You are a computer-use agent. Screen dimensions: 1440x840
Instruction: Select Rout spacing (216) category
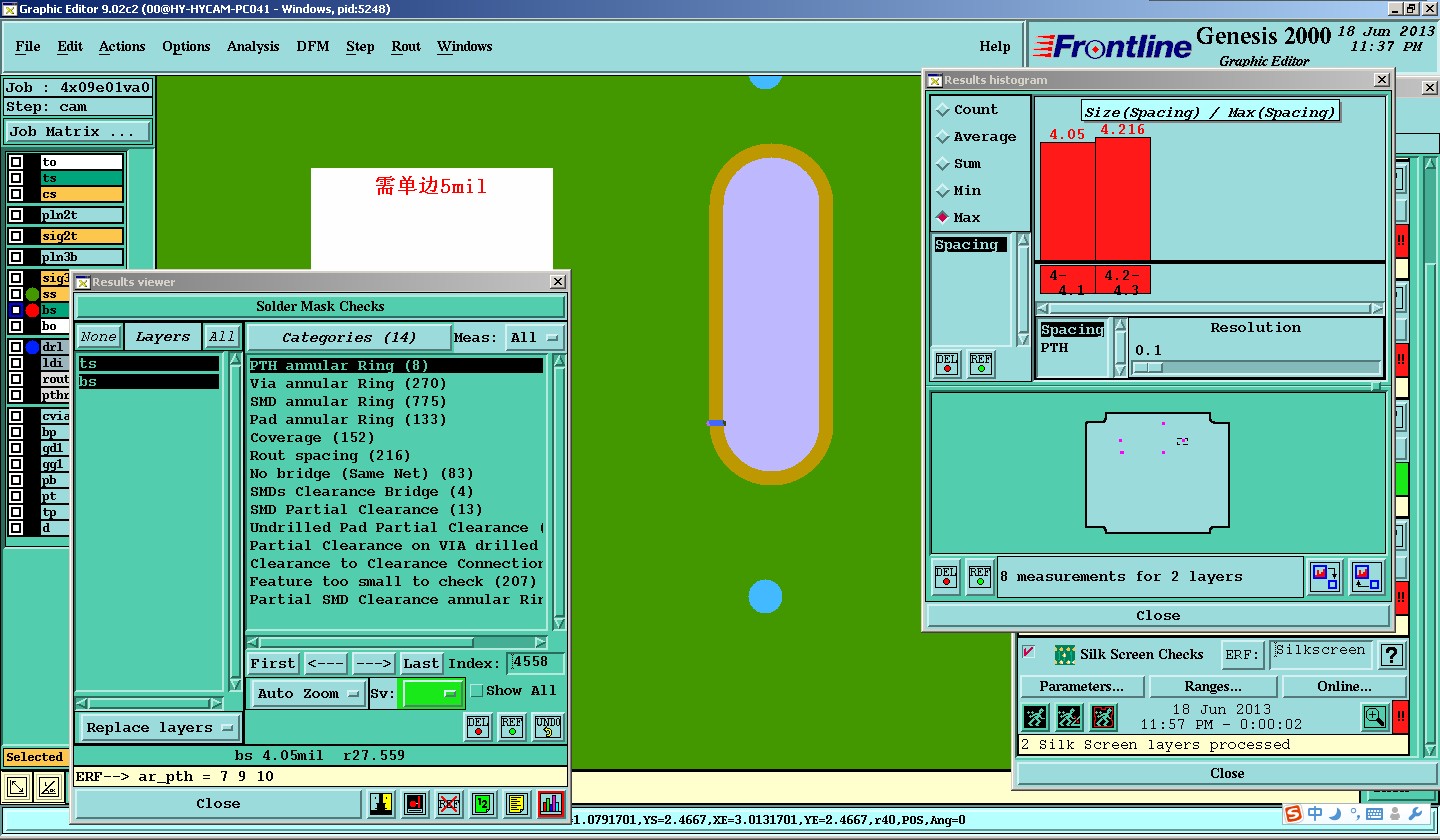[x=330, y=456]
